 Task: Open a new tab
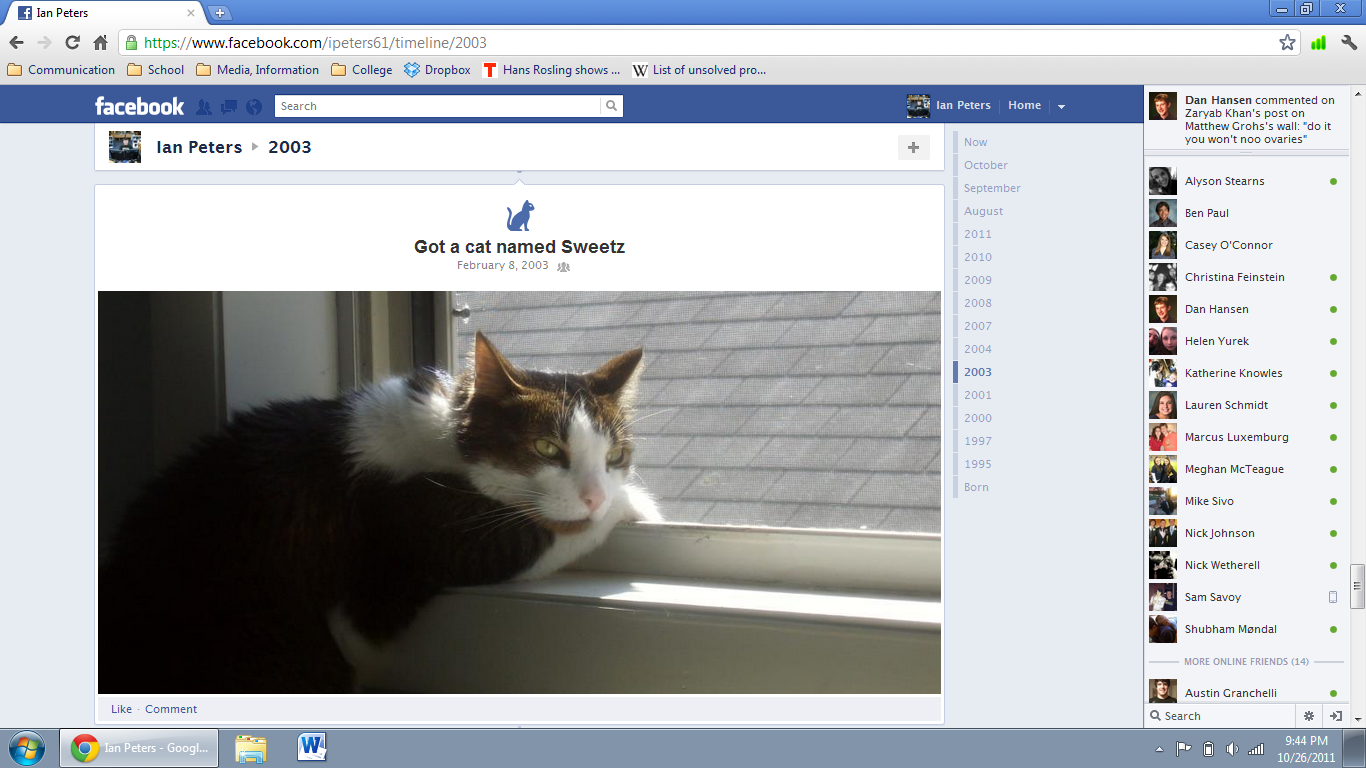(220, 13)
